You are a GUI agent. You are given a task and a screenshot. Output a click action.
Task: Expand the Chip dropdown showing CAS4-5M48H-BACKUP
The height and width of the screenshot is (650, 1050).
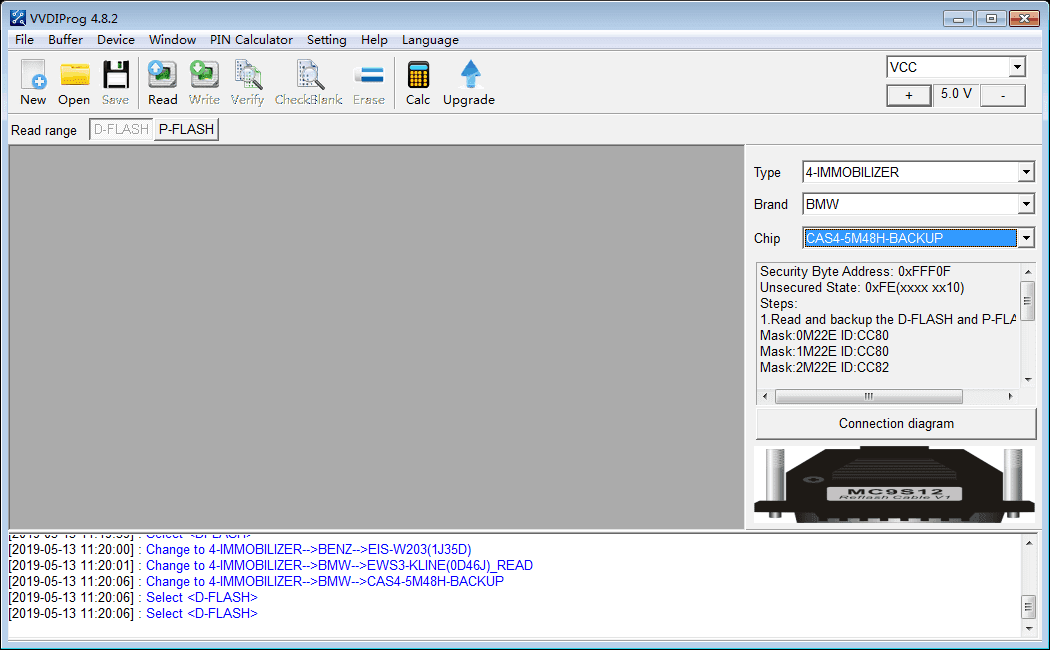click(x=1026, y=238)
